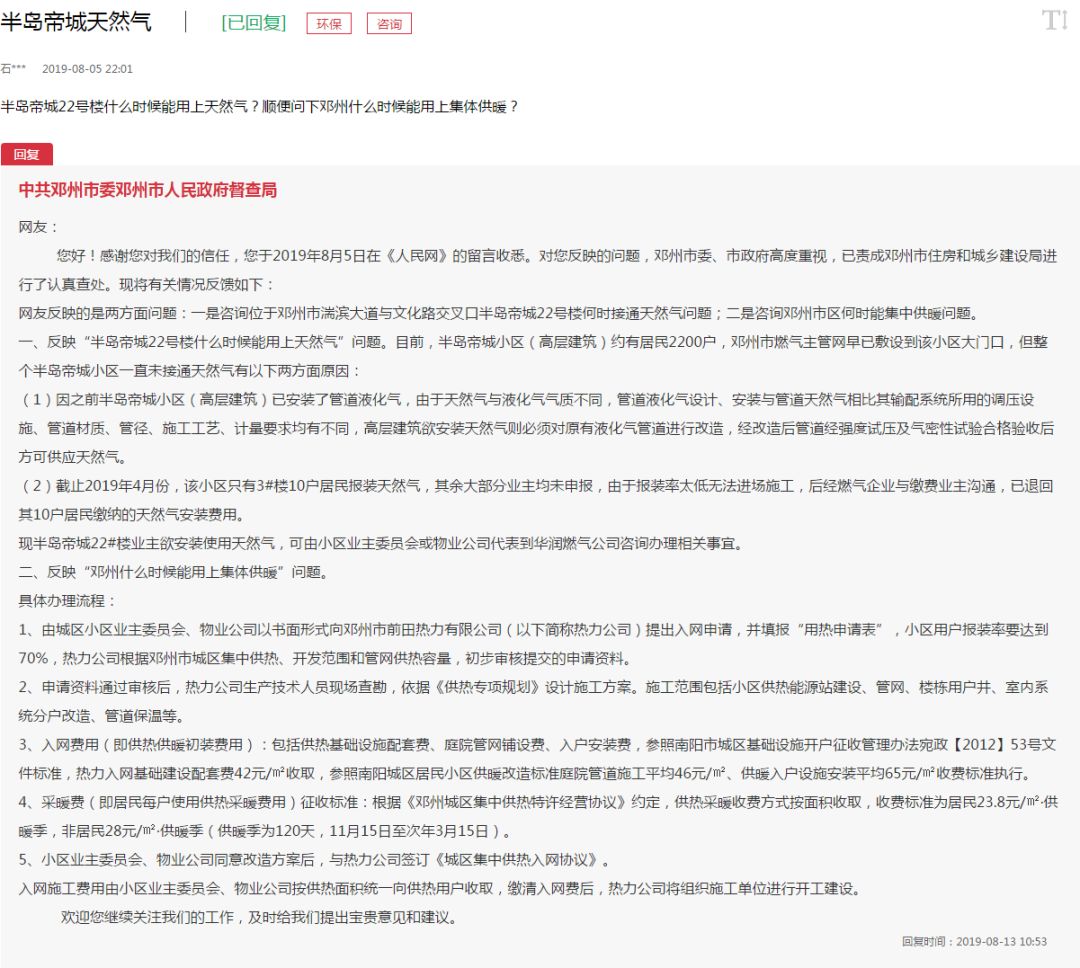Click the greeting 网友：
This screenshot has width=1080, height=968.
[x=39, y=227]
